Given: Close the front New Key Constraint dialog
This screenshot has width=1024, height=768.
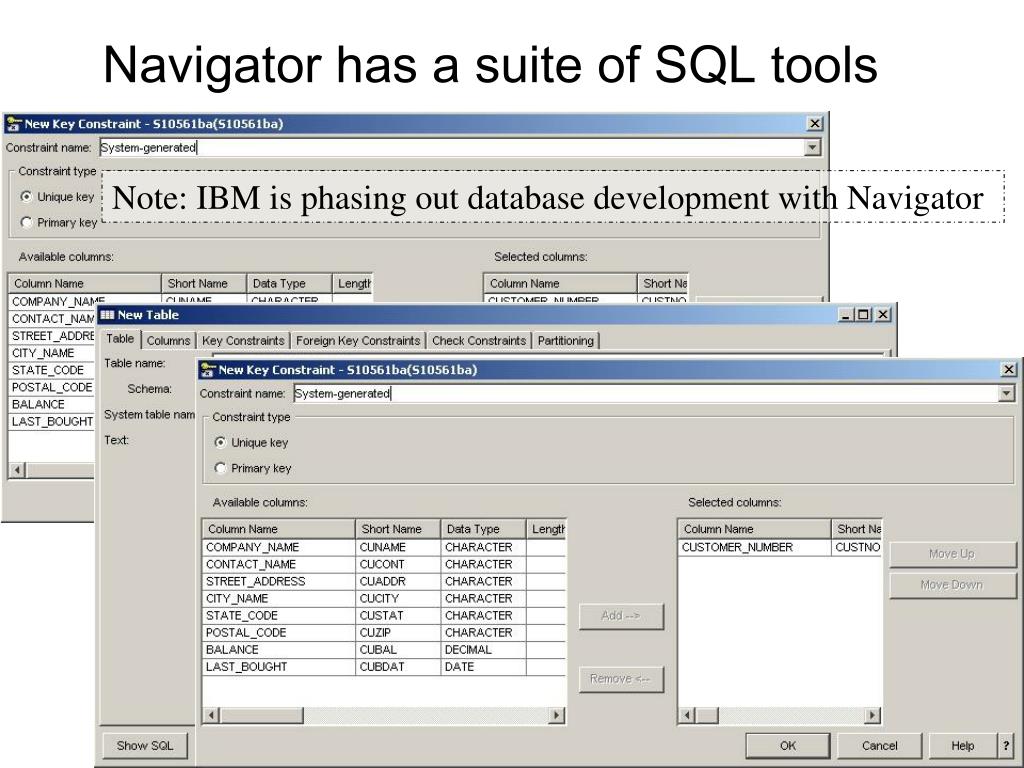Looking at the screenshot, I should click(1008, 370).
